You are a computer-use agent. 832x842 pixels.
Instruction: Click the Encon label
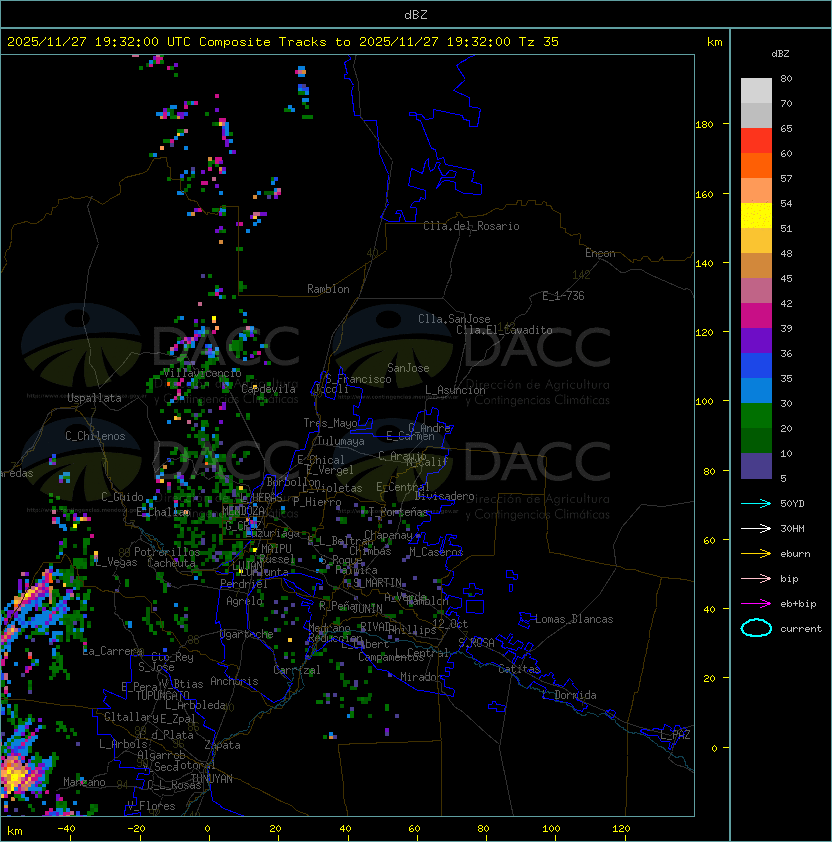click(600, 253)
